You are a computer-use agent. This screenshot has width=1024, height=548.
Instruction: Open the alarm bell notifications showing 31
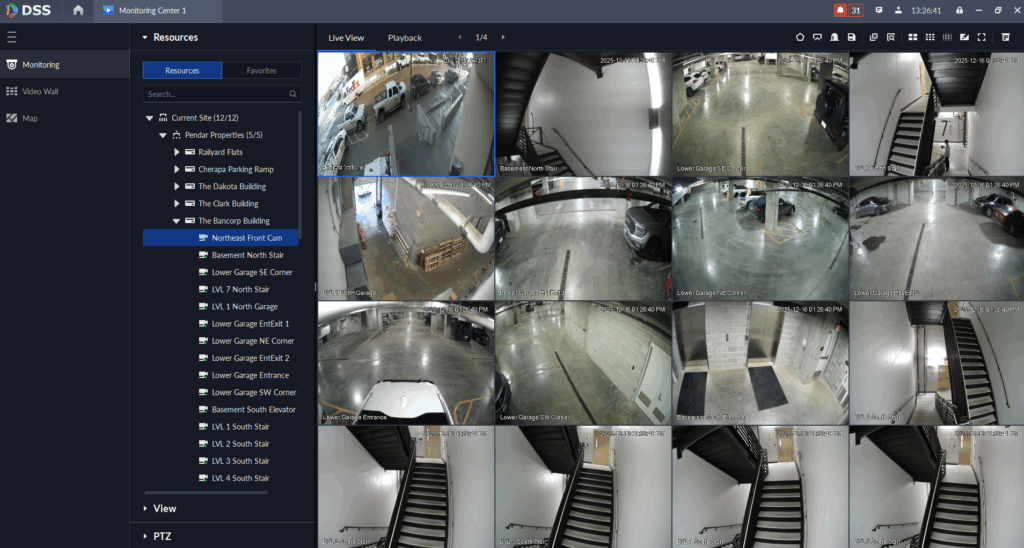point(848,10)
